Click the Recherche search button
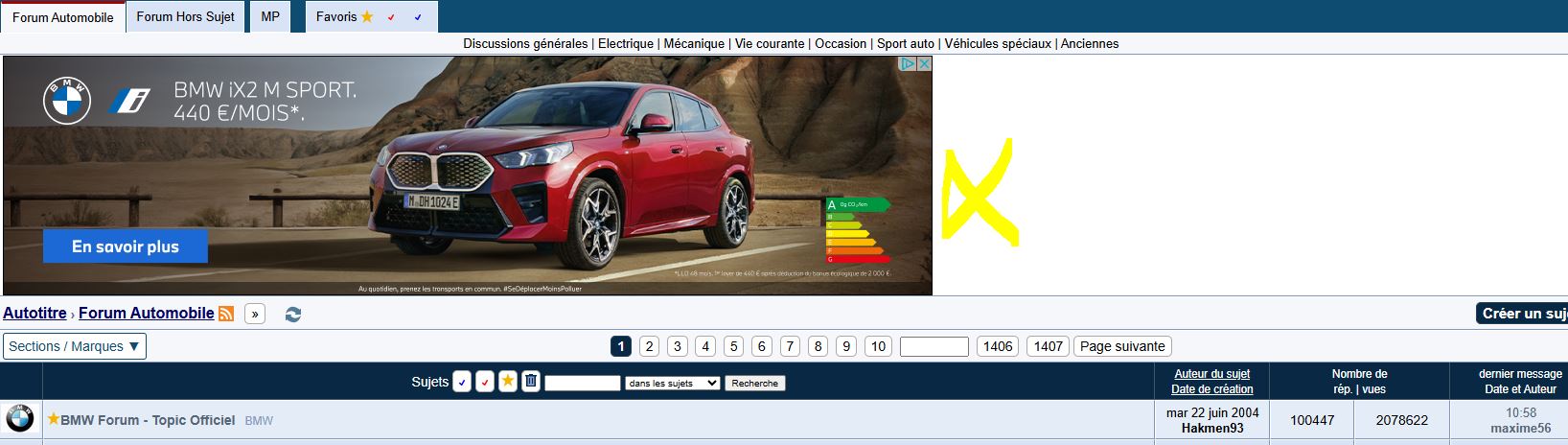This screenshot has width=1568, height=445. [x=754, y=383]
